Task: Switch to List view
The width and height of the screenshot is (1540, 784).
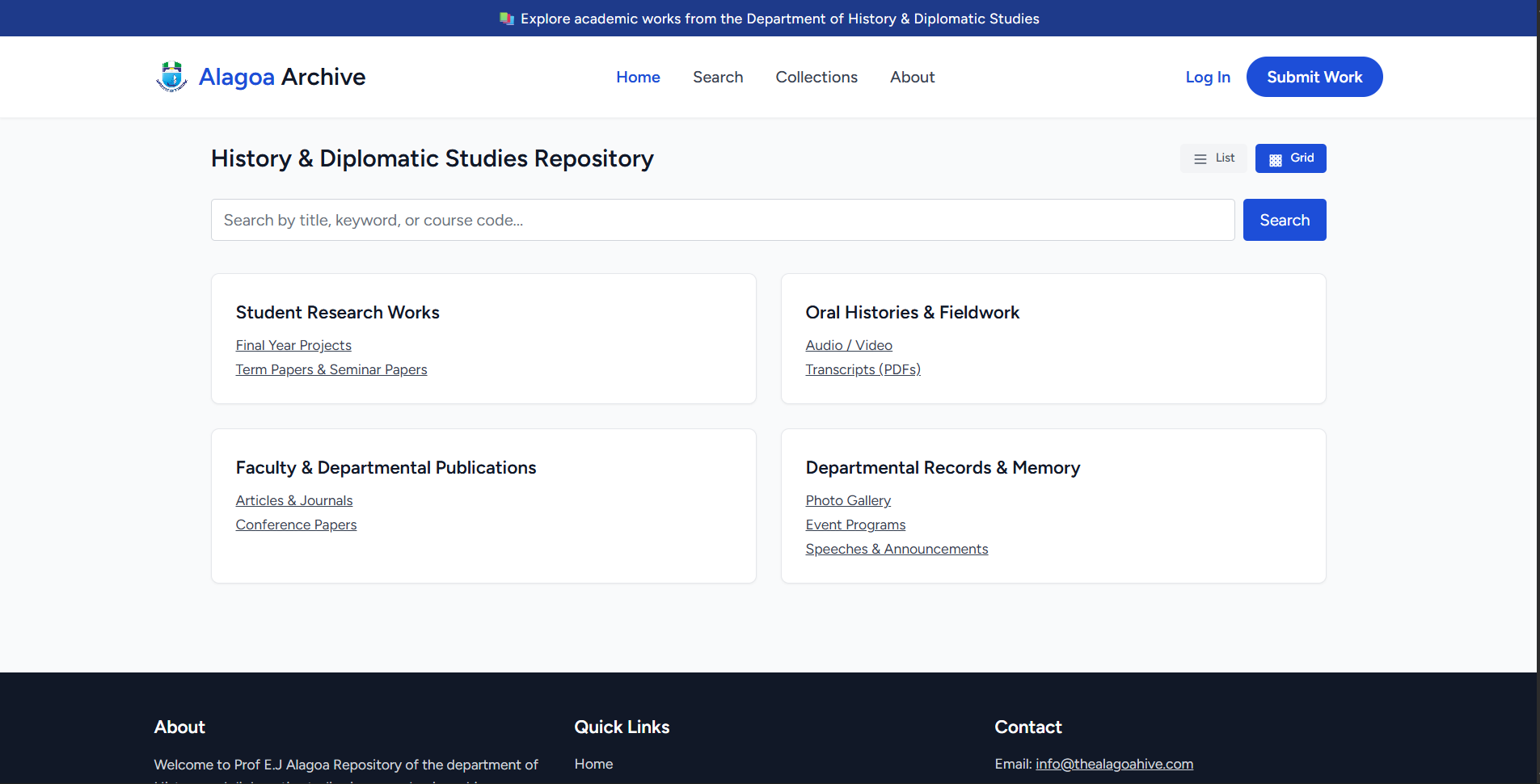Action: click(x=1213, y=158)
